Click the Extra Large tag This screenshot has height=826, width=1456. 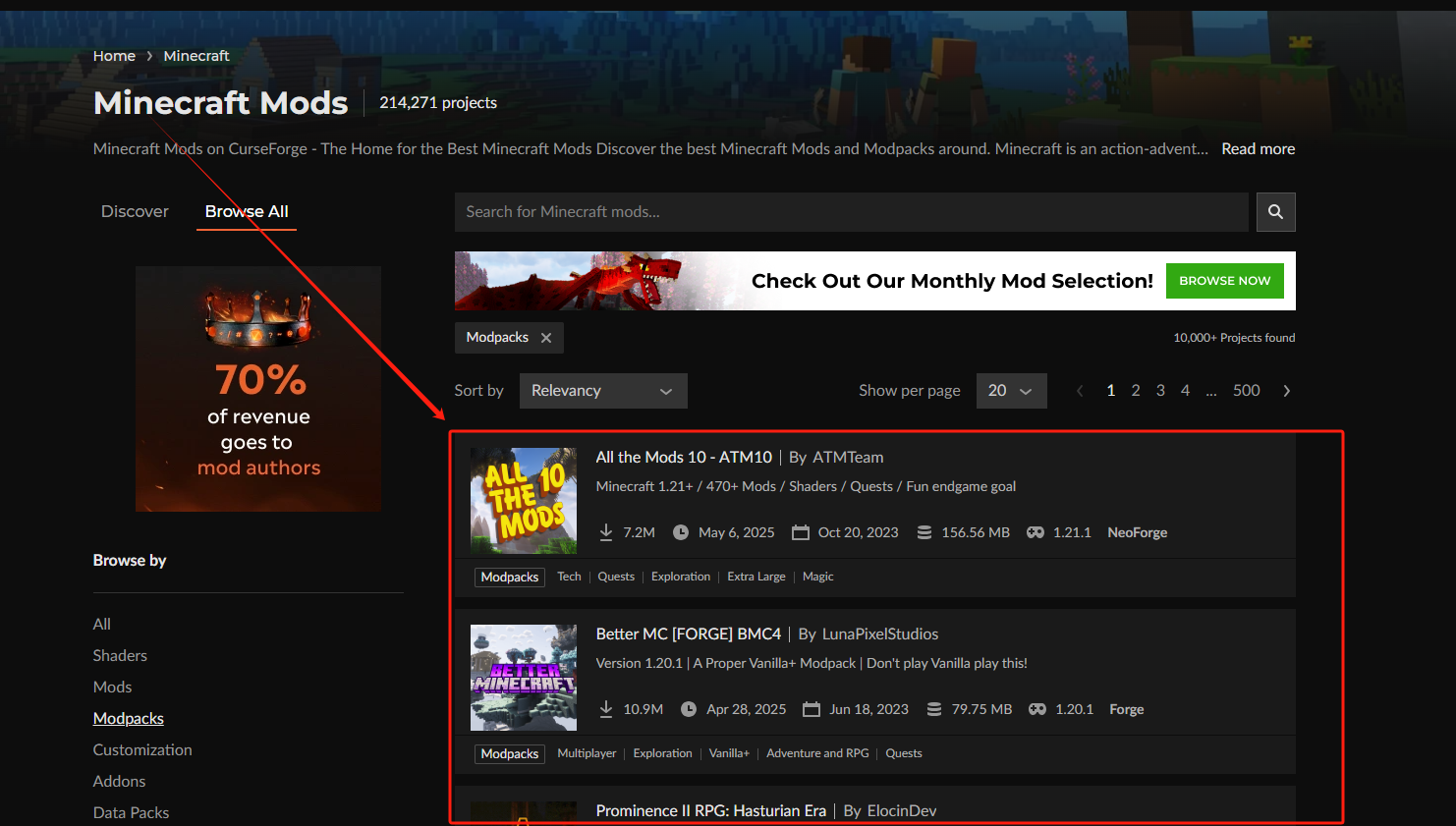(756, 577)
